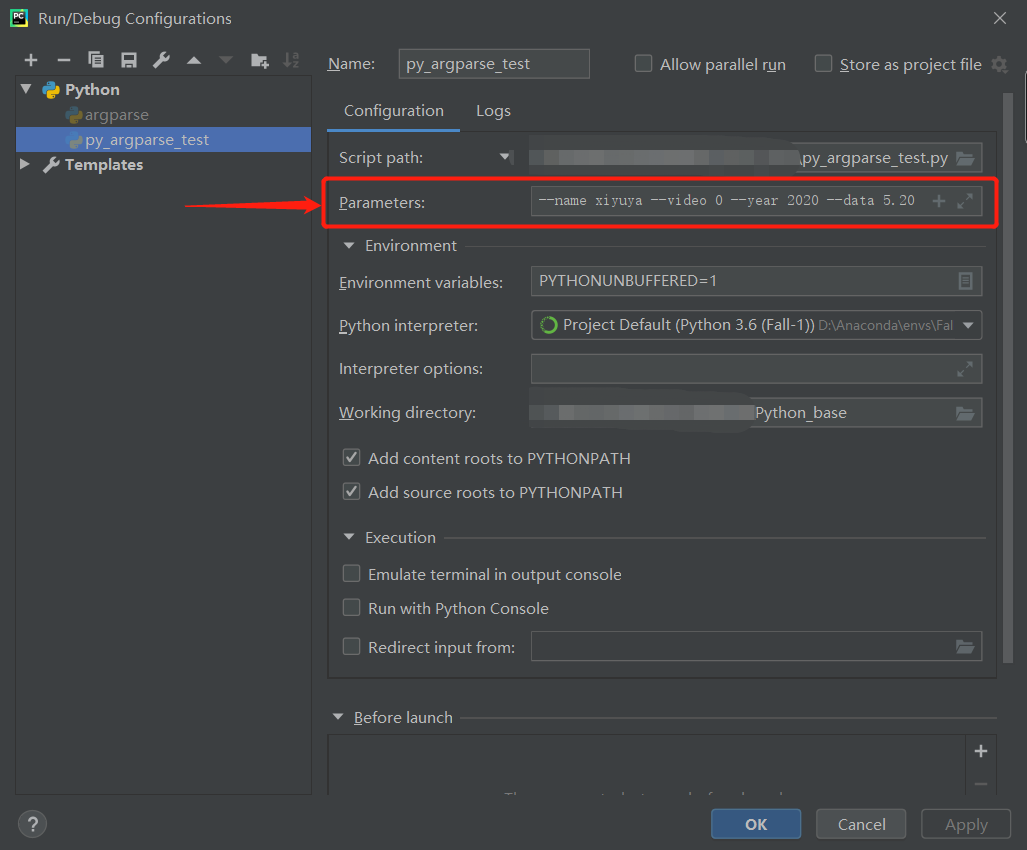Move configuration up in the list

194,60
